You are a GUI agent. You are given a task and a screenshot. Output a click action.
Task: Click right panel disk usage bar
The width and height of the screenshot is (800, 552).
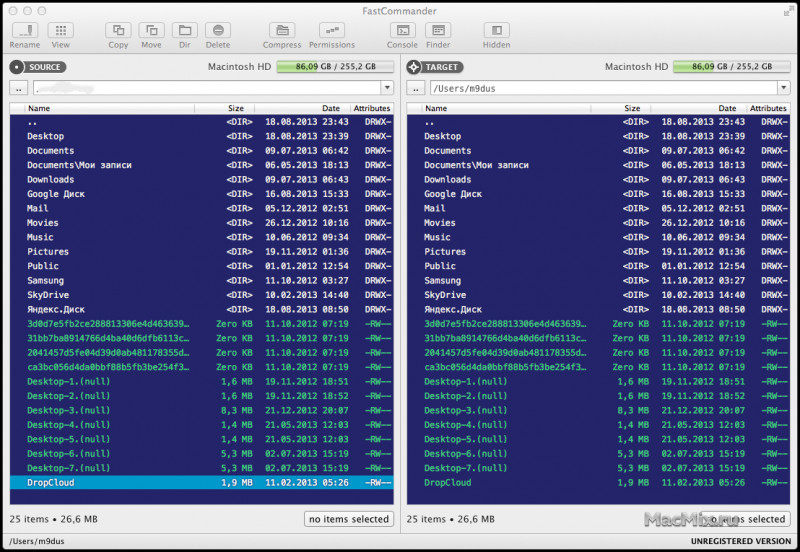click(x=732, y=67)
